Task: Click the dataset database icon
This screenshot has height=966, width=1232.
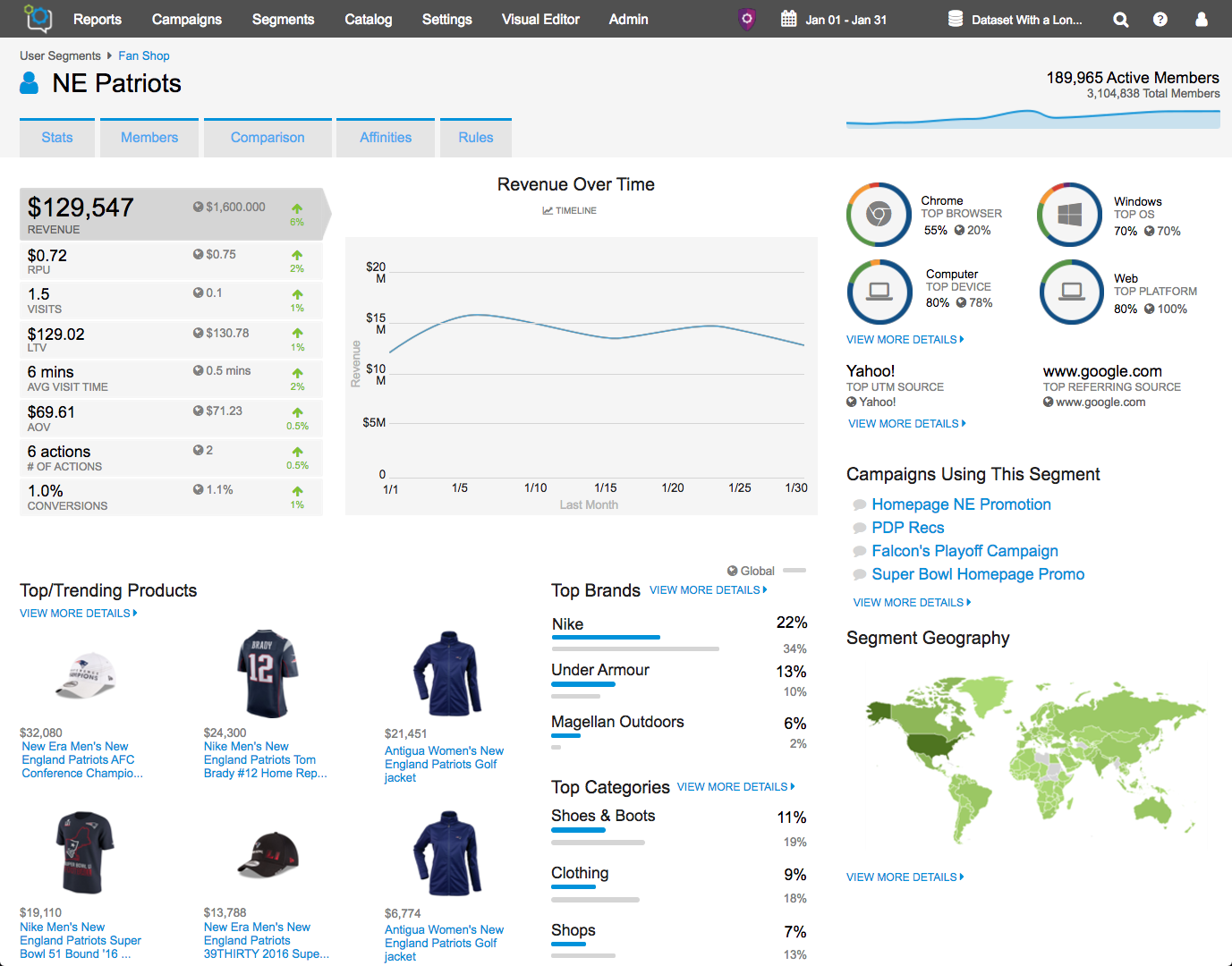Action: click(956, 19)
